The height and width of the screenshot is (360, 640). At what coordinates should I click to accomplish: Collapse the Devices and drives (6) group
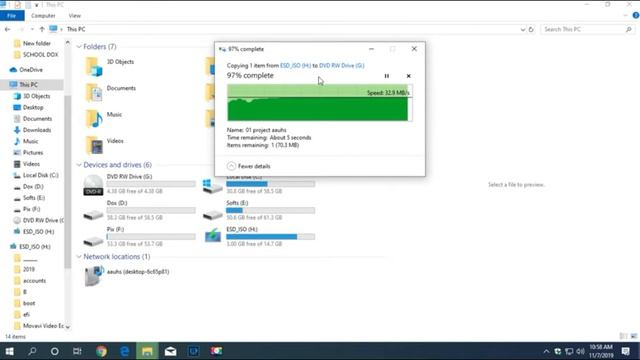point(79,165)
